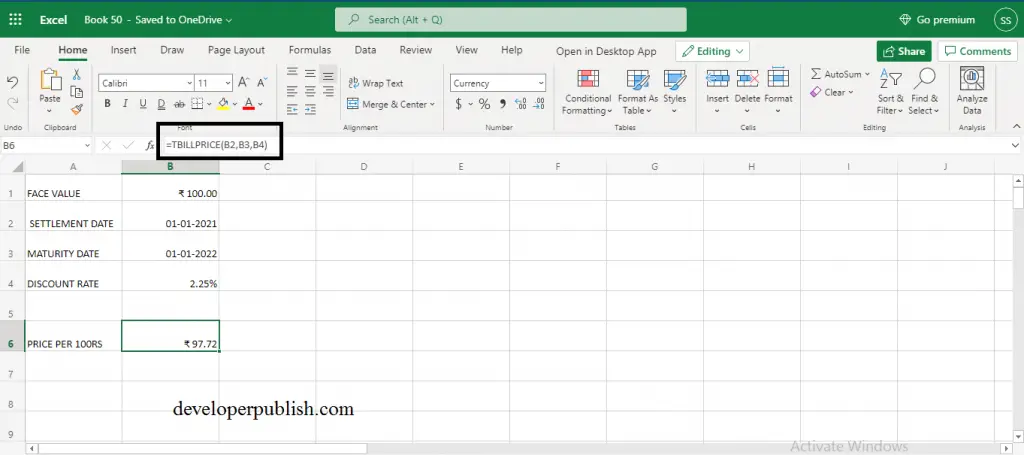Decrease decimal places

[539, 103]
